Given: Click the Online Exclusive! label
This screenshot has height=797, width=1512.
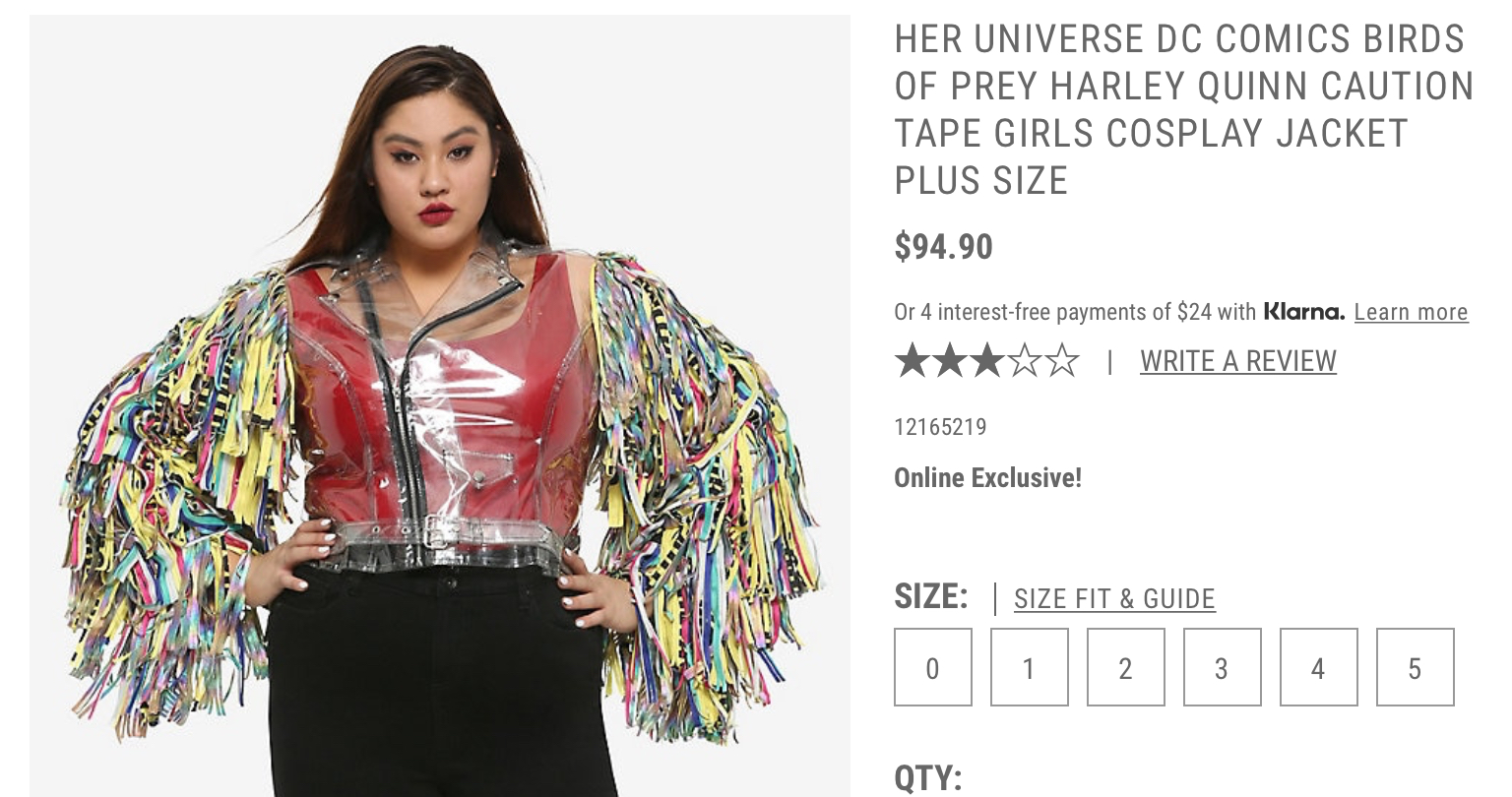Looking at the screenshot, I should point(987,478).
